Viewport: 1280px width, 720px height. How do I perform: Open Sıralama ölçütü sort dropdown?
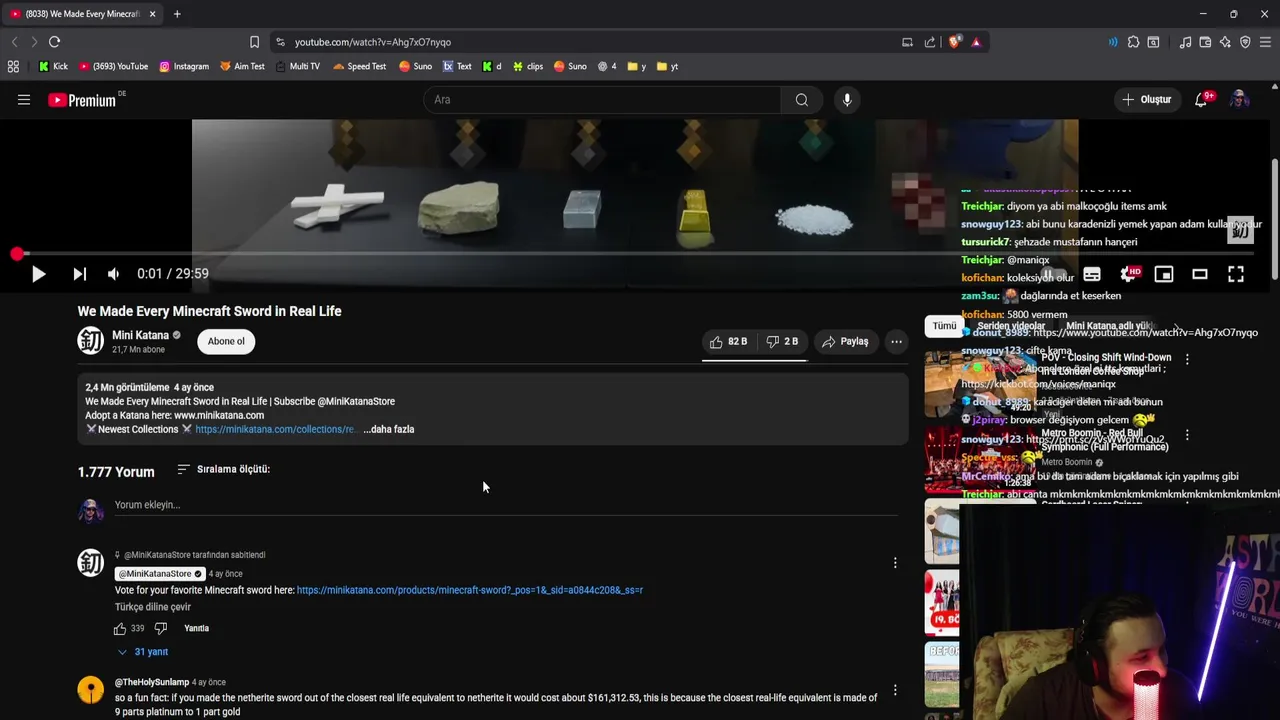(224, 469)
